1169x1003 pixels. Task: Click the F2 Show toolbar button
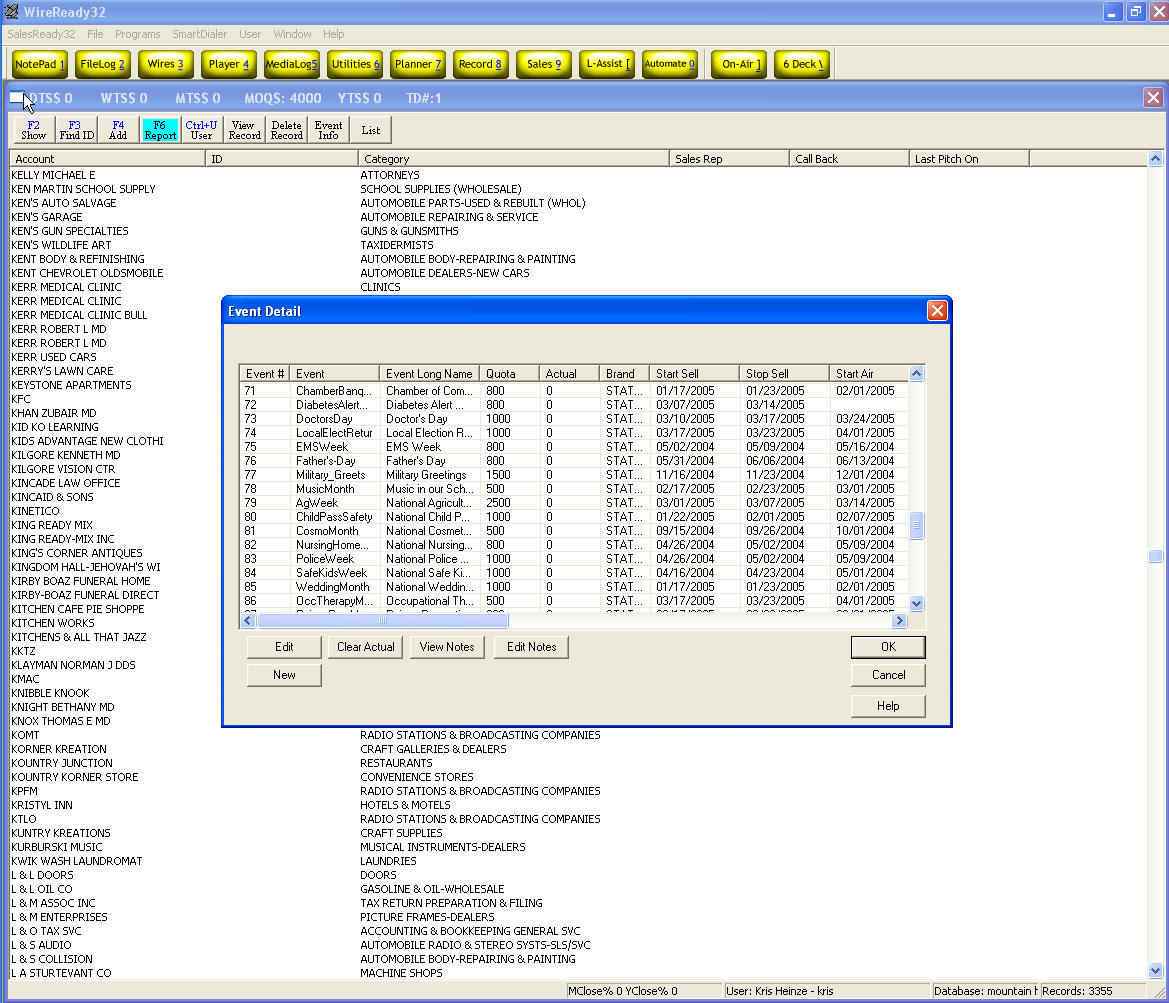34,131
